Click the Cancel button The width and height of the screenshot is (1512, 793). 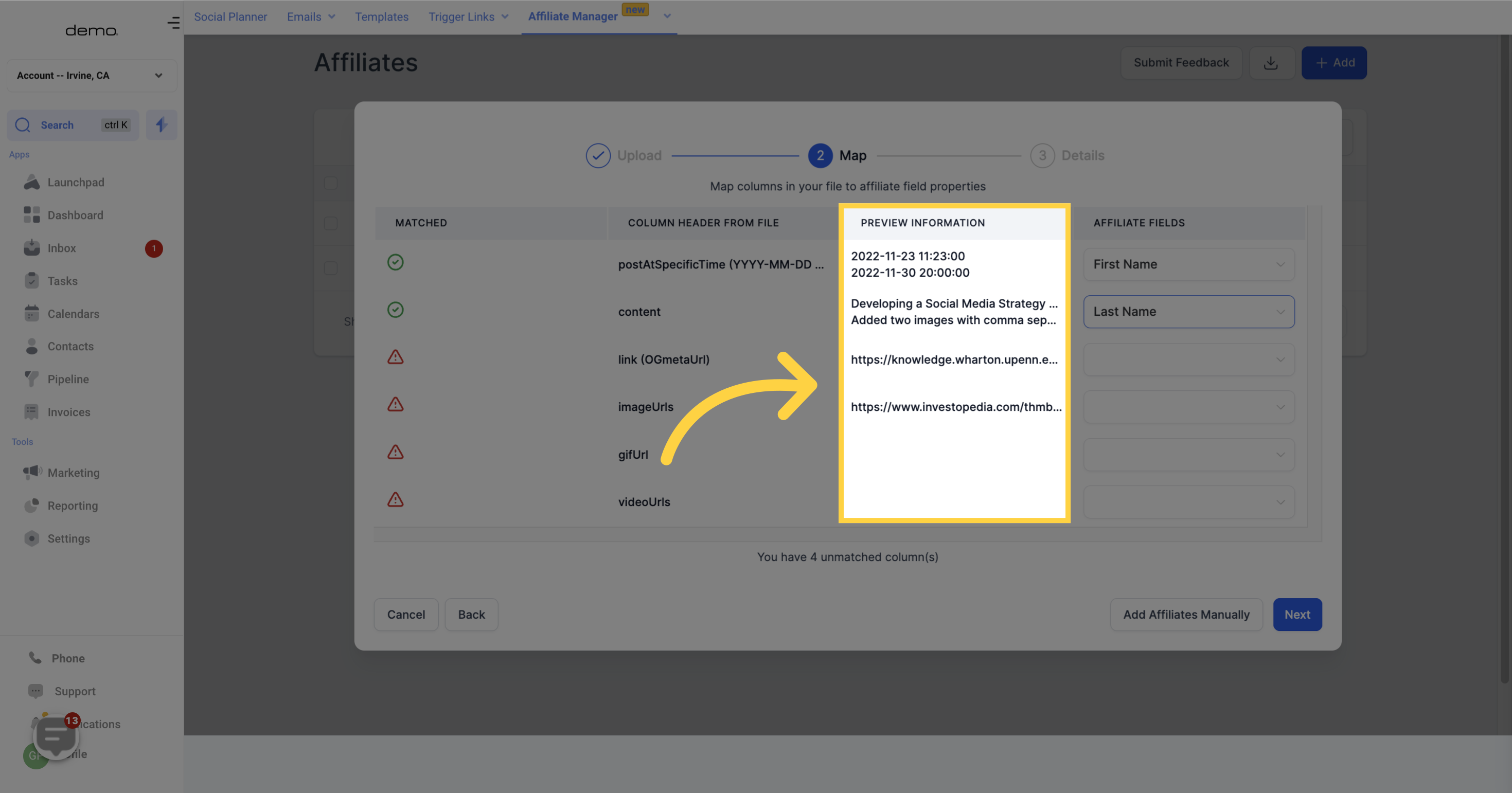coord(406,615)
